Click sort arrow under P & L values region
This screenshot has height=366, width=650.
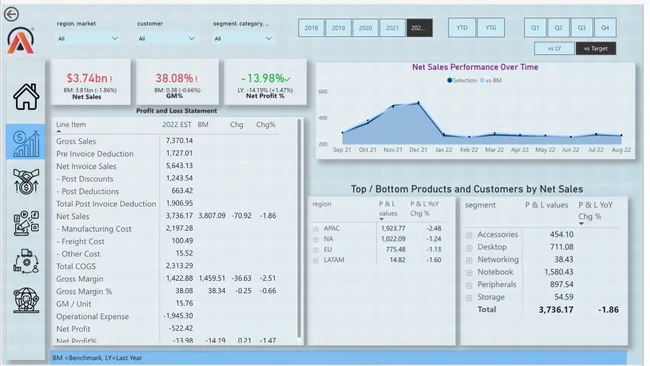(x=381, y=219)
